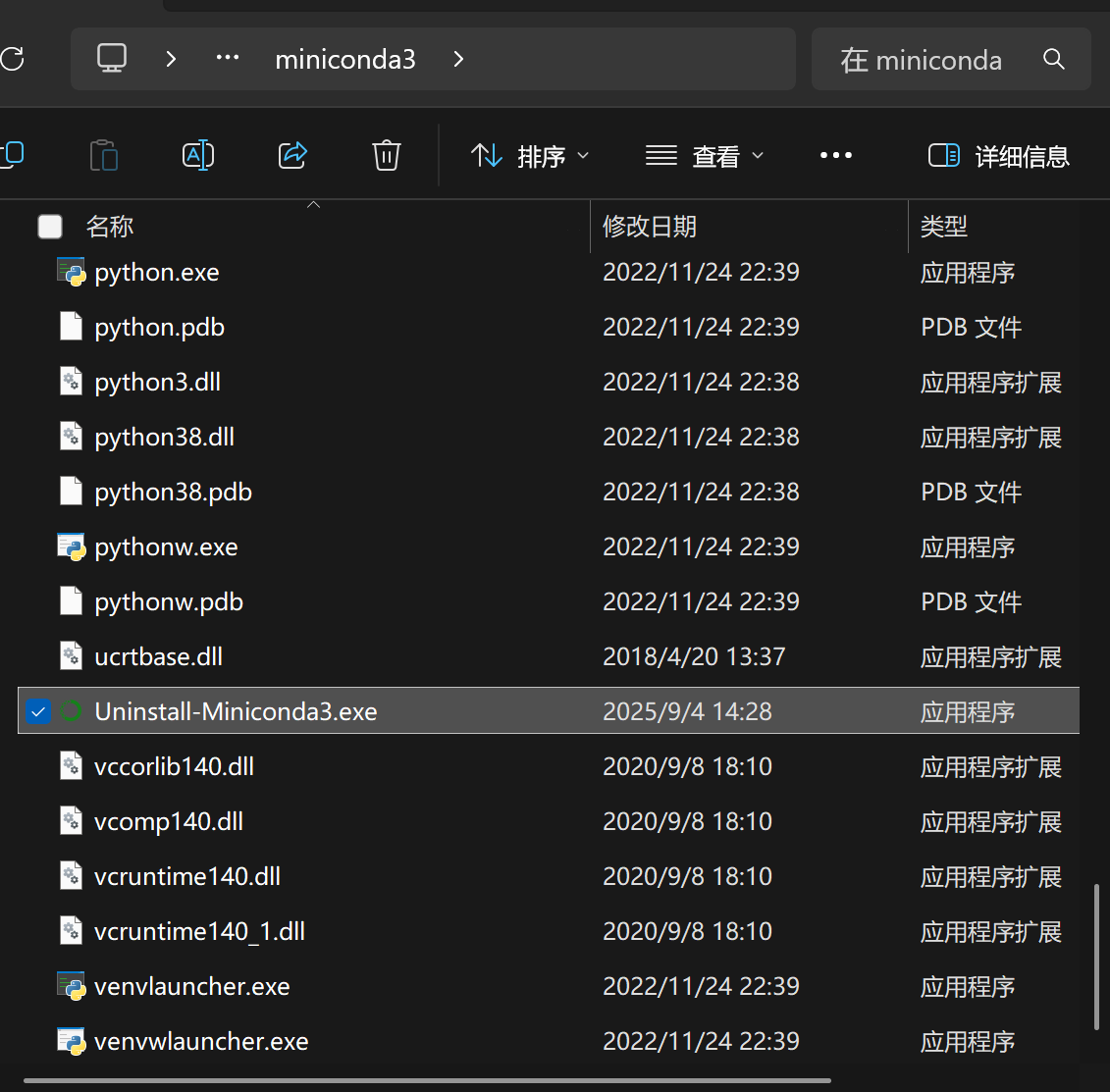Click the search magnifier icon
This screenshot has width=1110, height=1092.
pyautogui.click(x=1053, y=59)
